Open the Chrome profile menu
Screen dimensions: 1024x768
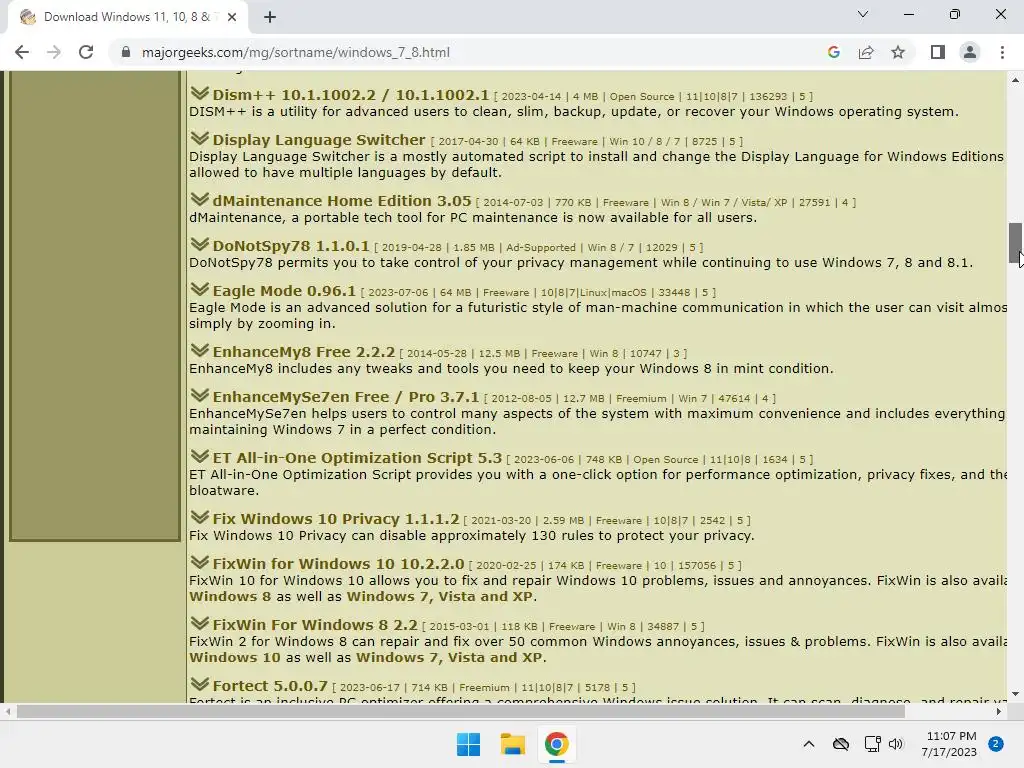(x=970, y=52)
